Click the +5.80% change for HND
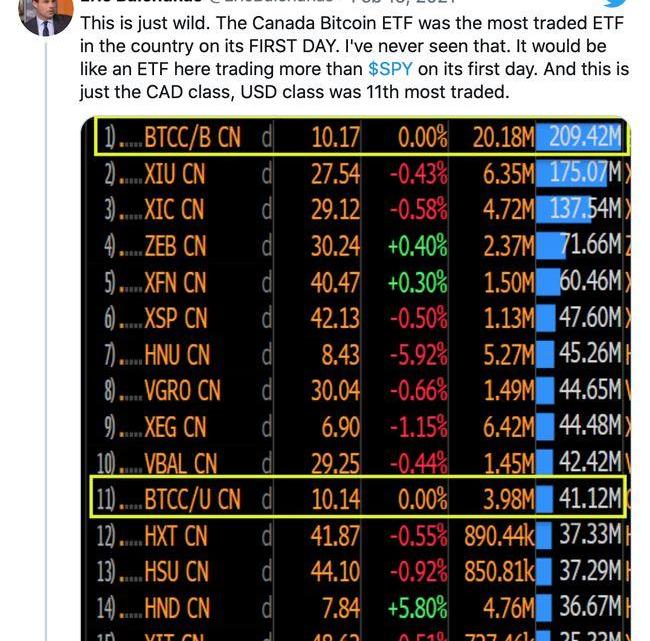Viewport: 650px width, 641px height. click(x=418, y=607)
